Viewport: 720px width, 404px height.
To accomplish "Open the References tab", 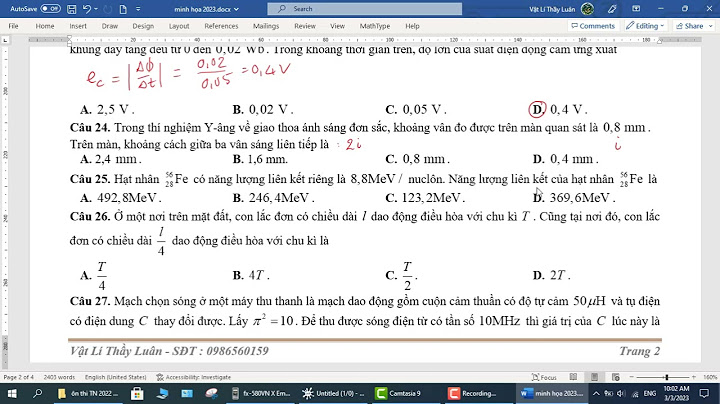I will pyautogui.click(x=221, y=26).
